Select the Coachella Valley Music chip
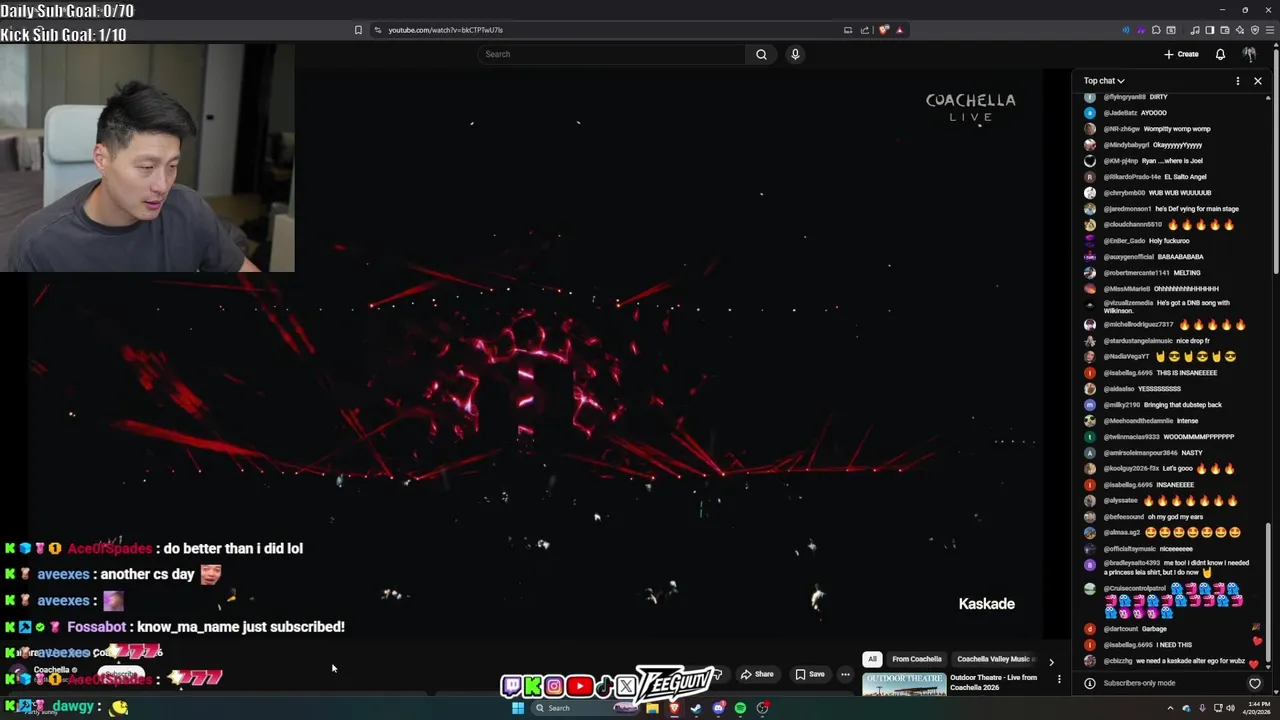Image resolution: width=1280 pixels, height=720 pixels. (996, 659)
